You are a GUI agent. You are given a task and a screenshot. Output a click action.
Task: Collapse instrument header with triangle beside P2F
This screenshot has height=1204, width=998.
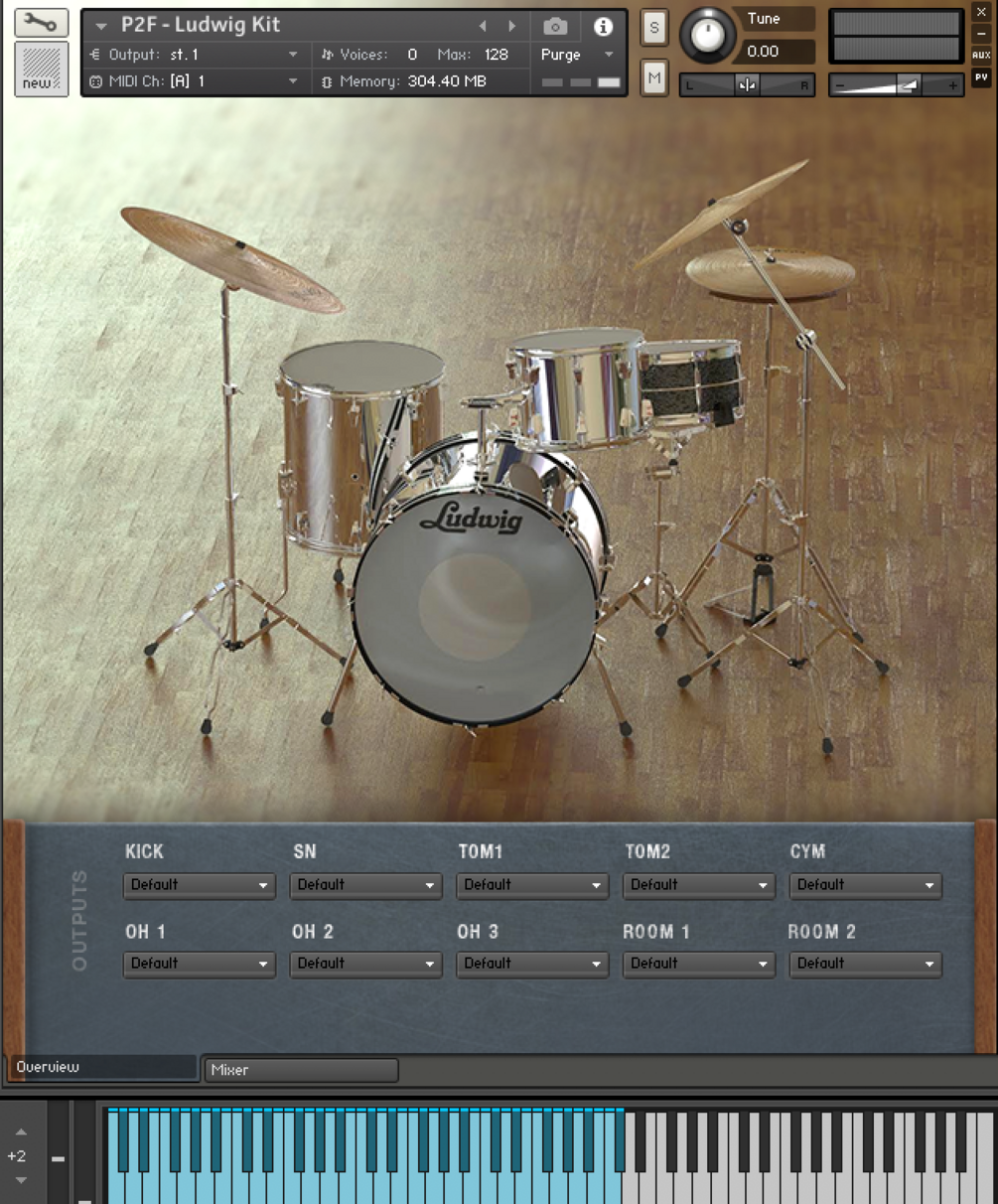[101, 27]
